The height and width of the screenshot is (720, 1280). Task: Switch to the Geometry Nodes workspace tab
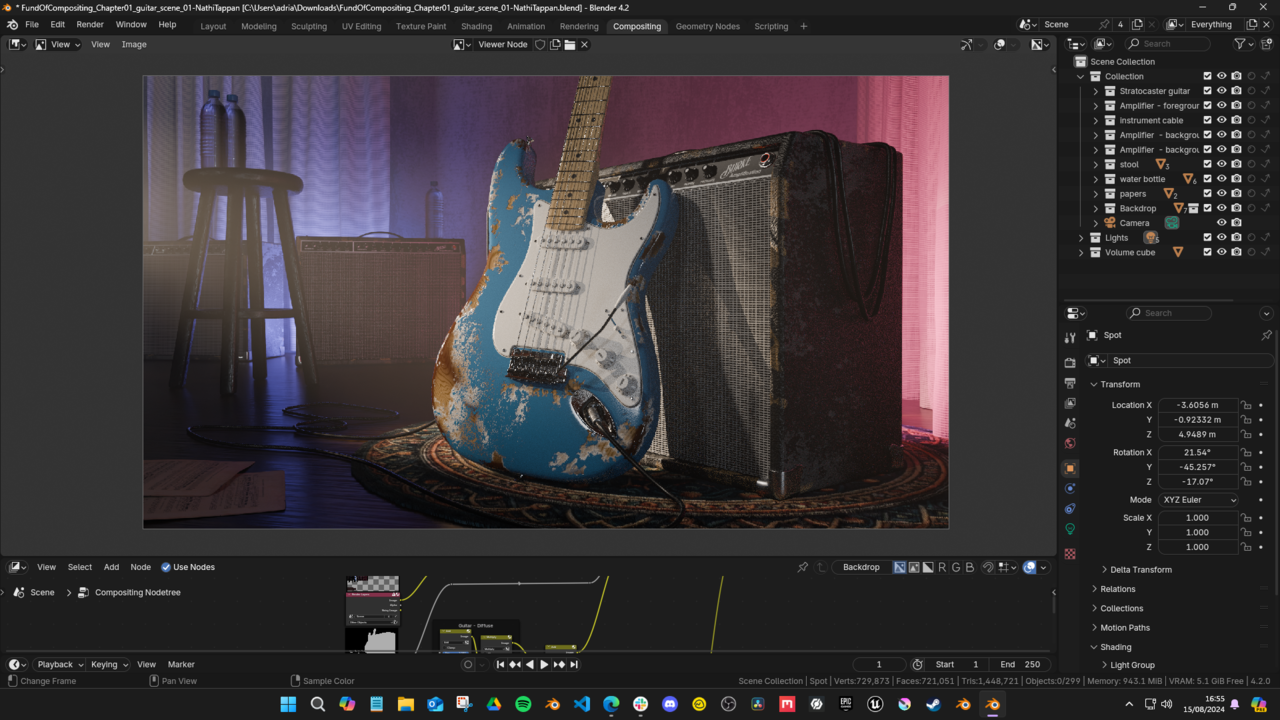pos(707,26)
